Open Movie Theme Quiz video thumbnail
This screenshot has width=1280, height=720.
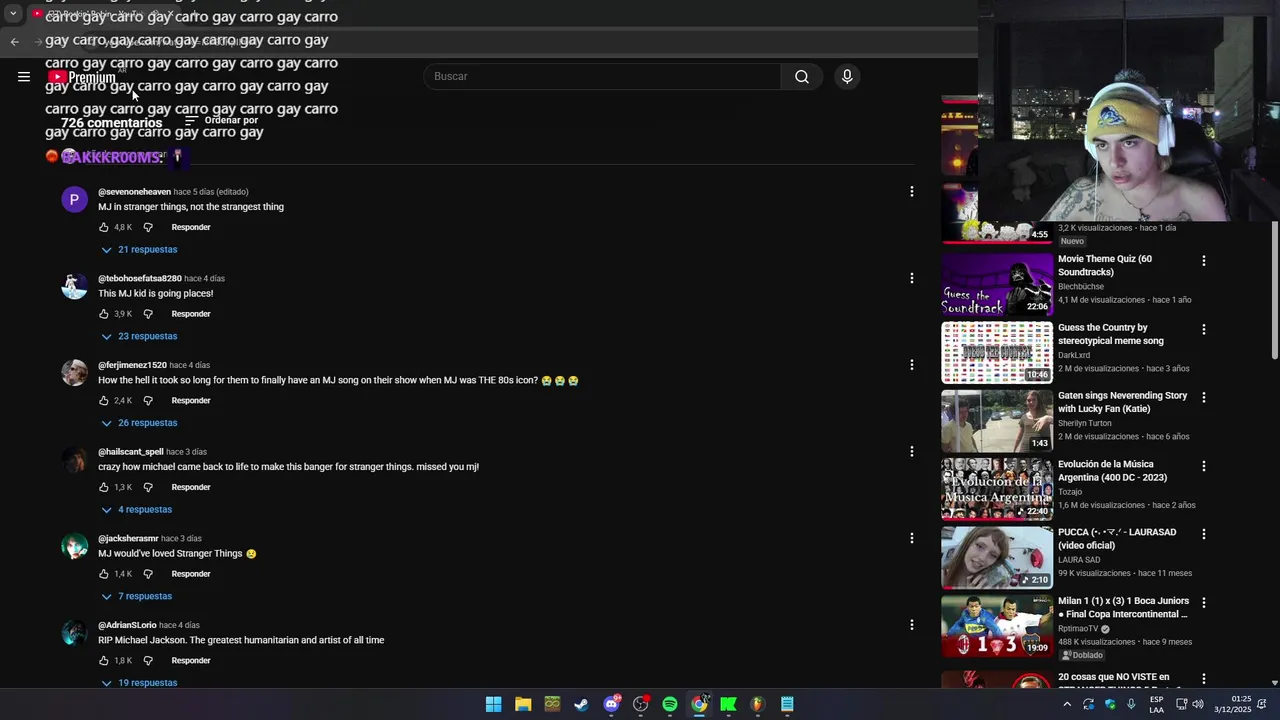pos(997,284)
